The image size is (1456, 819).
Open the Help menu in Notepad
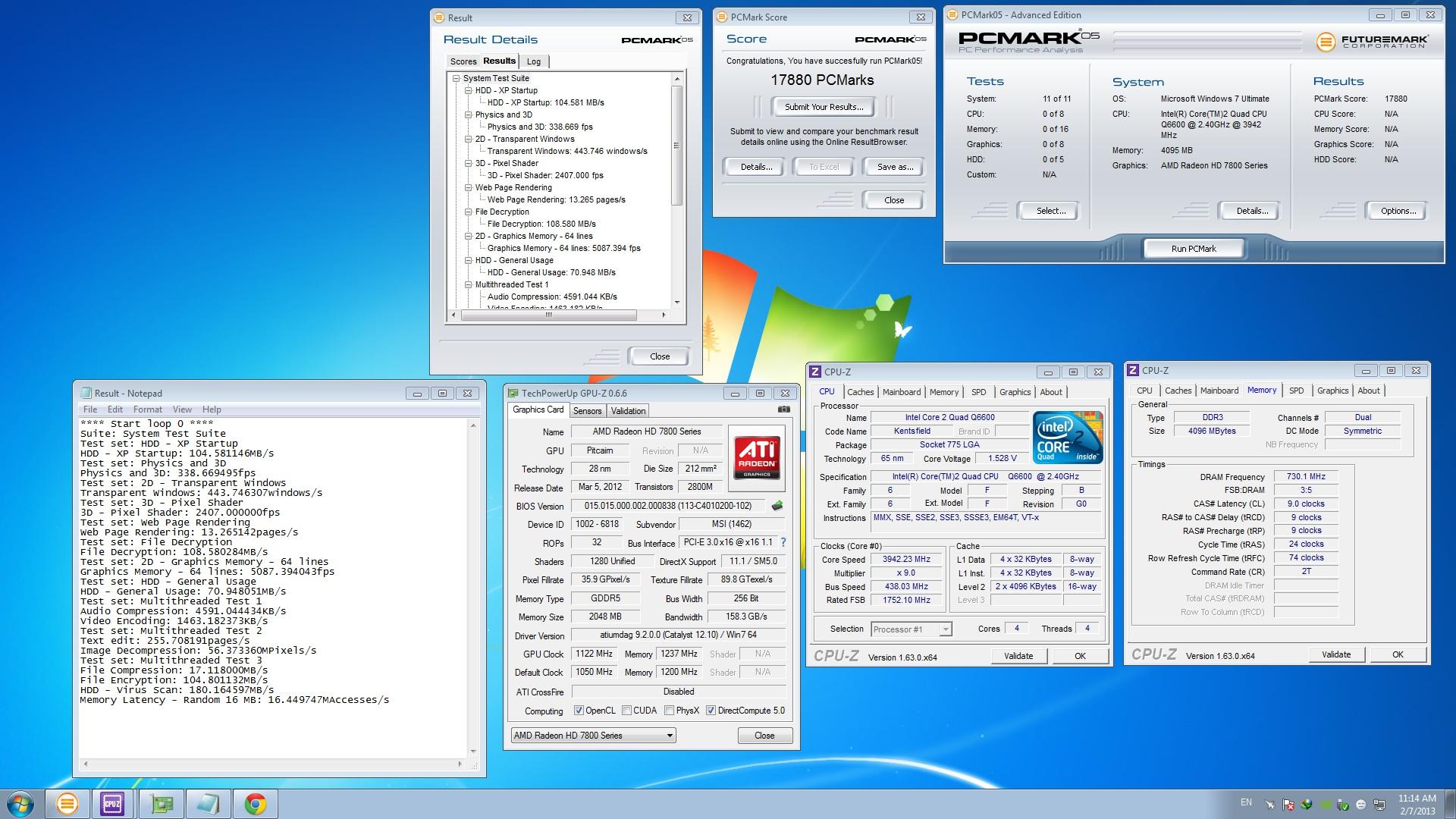click(212, 409)
